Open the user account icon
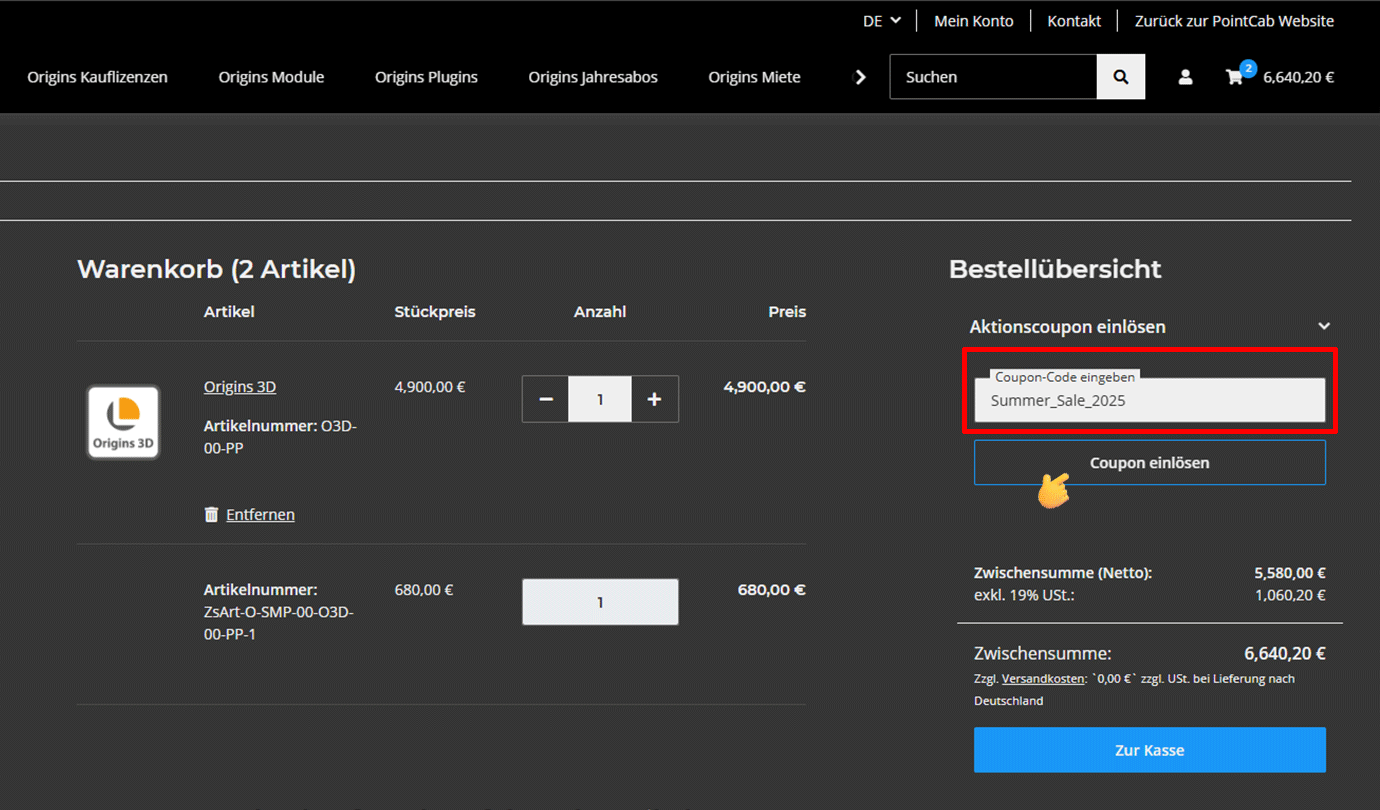 (x=1185, y=77)
